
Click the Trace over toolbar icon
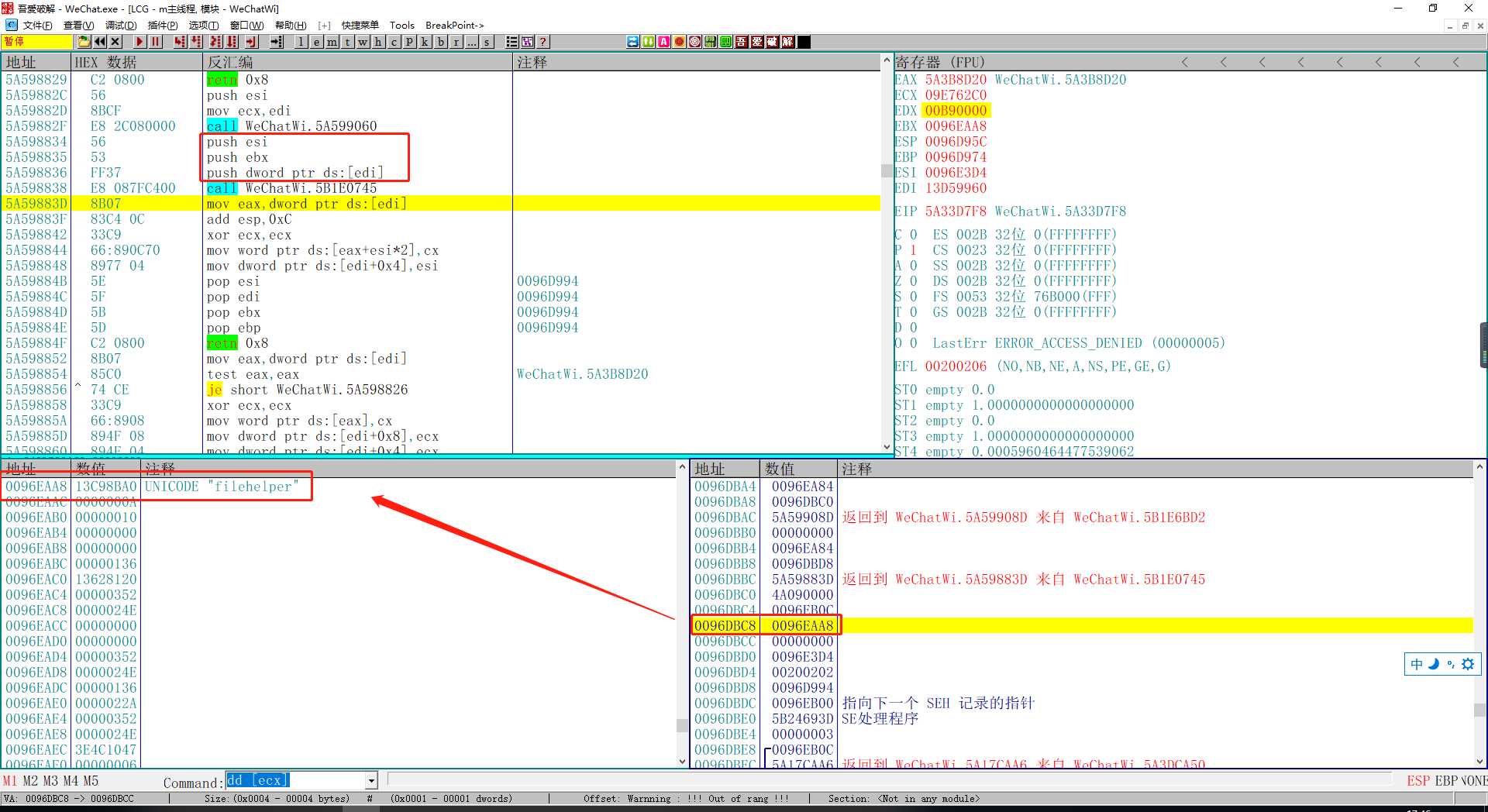232,42
